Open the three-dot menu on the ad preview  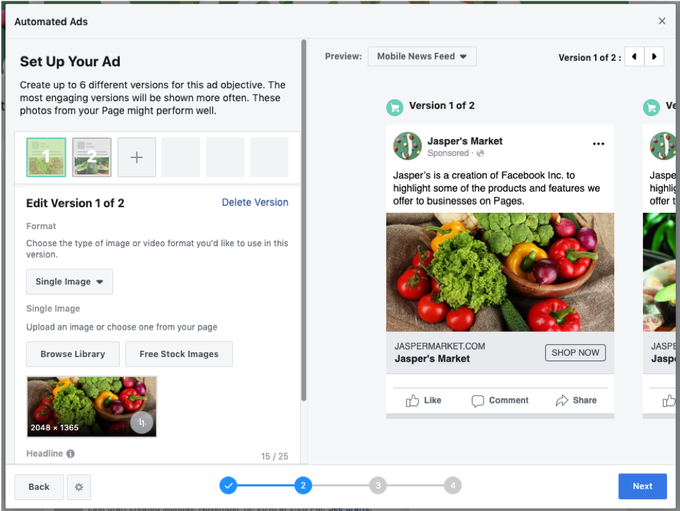pos(598,144)
